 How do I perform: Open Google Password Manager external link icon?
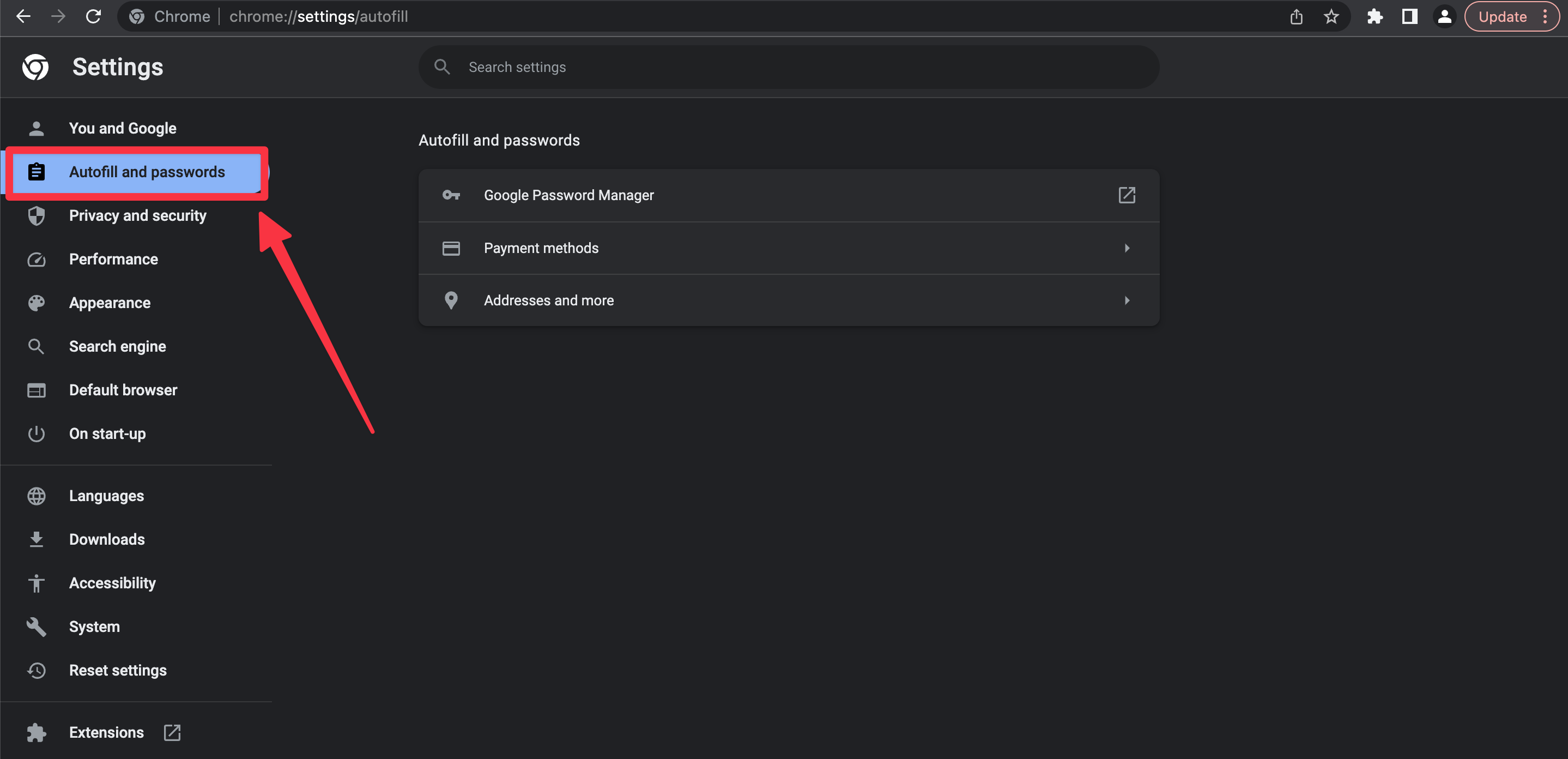tap(1127, 195)
